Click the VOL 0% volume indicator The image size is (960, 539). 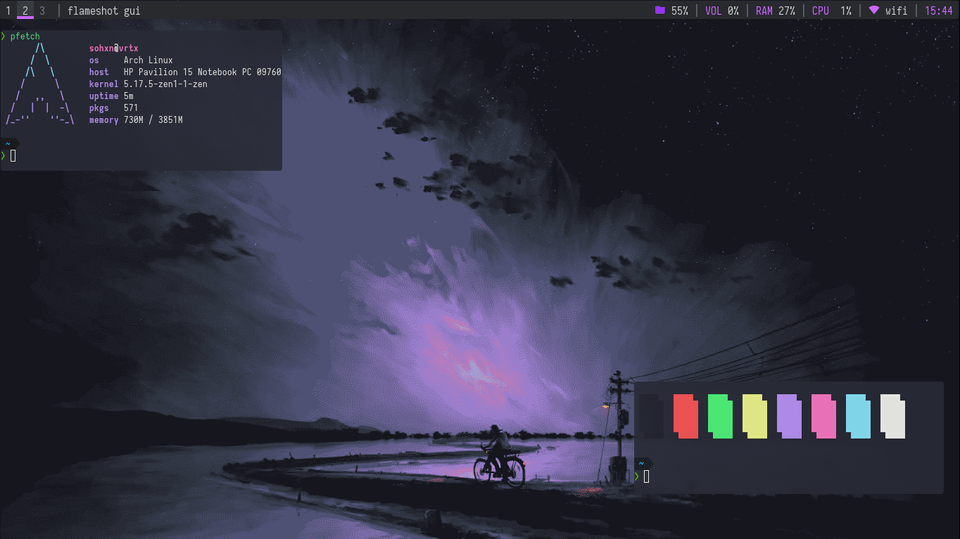[722, 10]
